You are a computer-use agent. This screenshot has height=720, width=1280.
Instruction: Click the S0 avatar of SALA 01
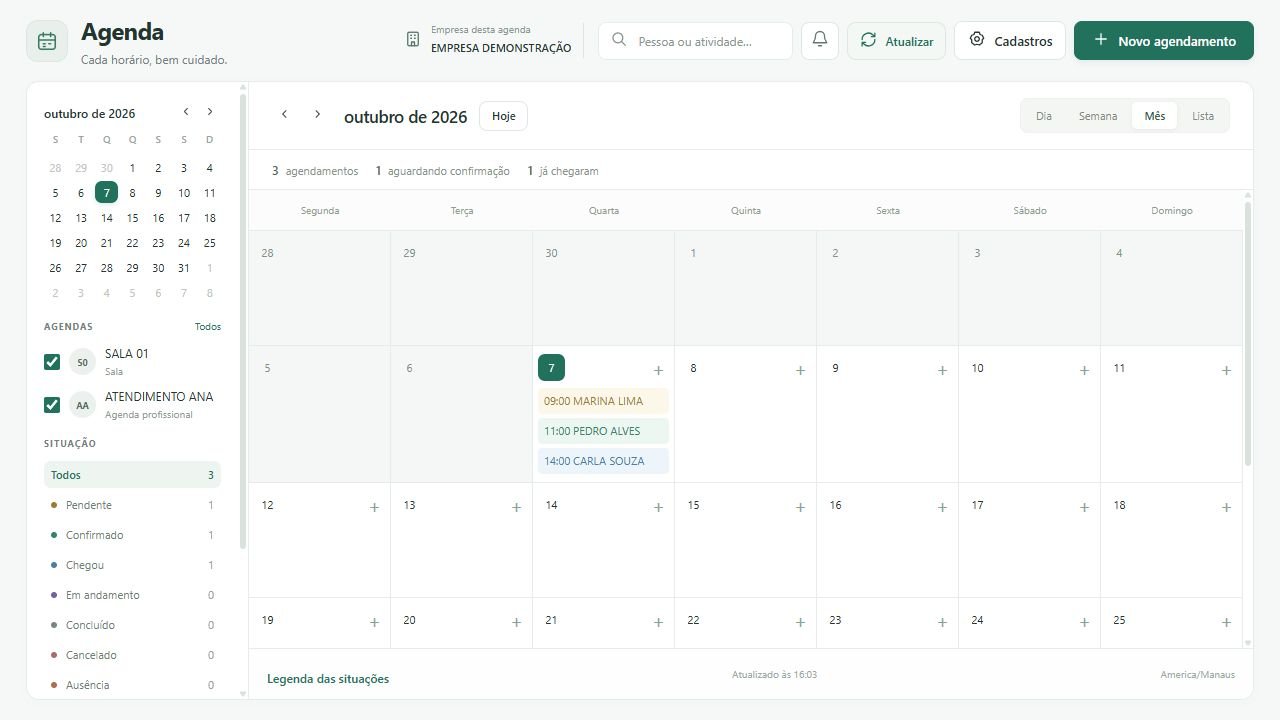(82, 362)
